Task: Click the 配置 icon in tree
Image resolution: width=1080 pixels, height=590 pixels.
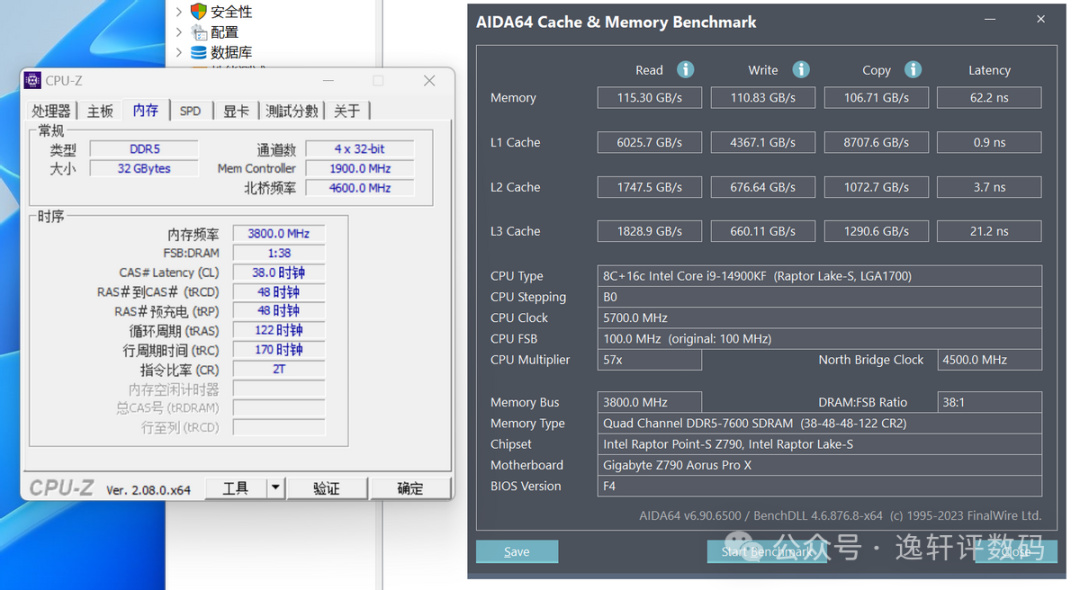Action: click(198, 32)
